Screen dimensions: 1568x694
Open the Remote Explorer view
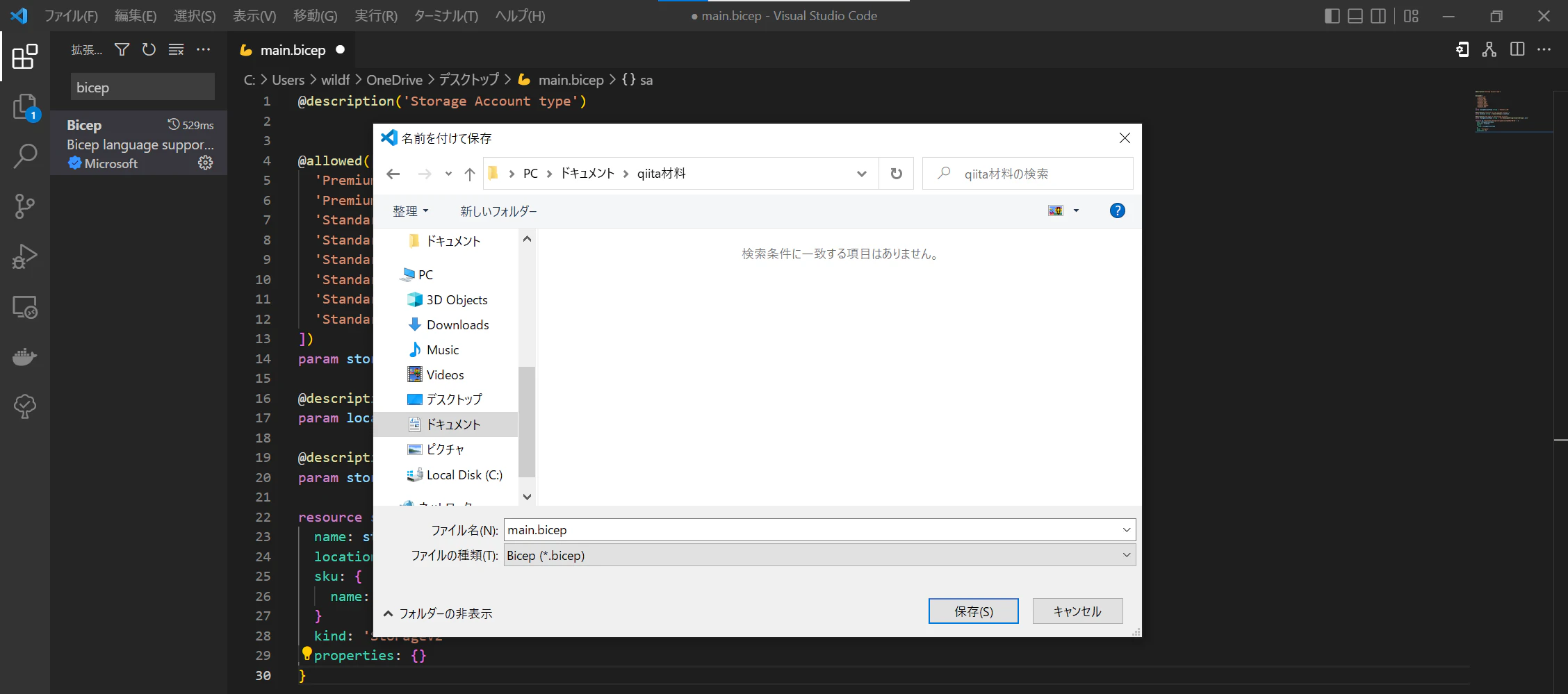pyautogui.click(x=25, y=306)
